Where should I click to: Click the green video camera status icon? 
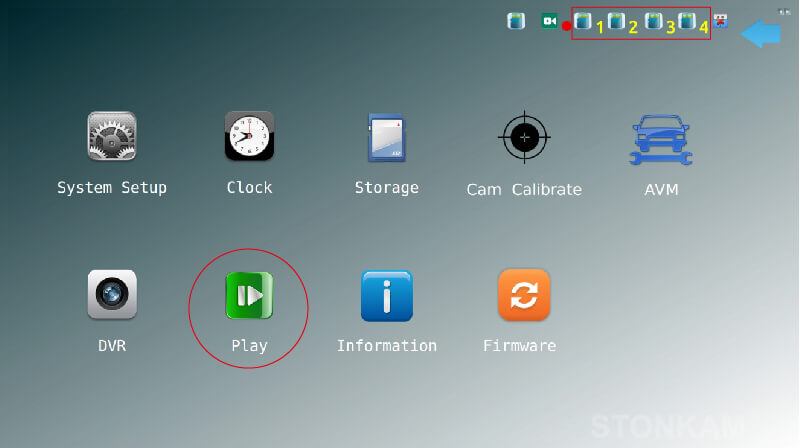click(549, 21)
